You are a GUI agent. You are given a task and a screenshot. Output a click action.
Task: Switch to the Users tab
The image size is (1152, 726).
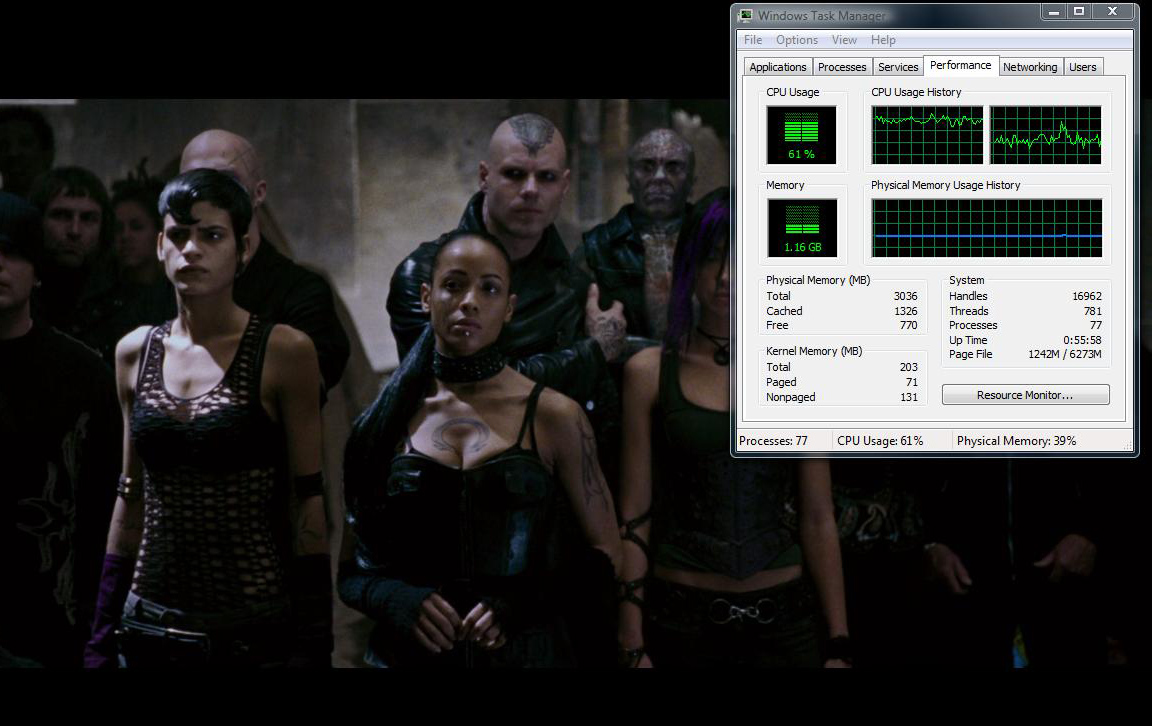coord(1082,67)
